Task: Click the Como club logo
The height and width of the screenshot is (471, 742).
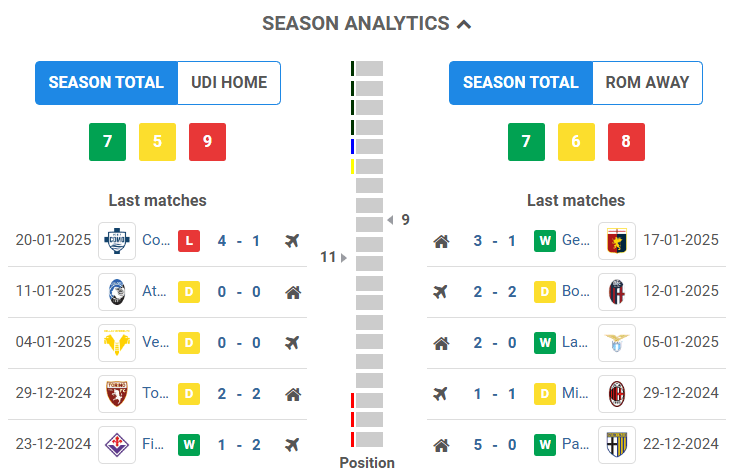Action: pos(117,241)
